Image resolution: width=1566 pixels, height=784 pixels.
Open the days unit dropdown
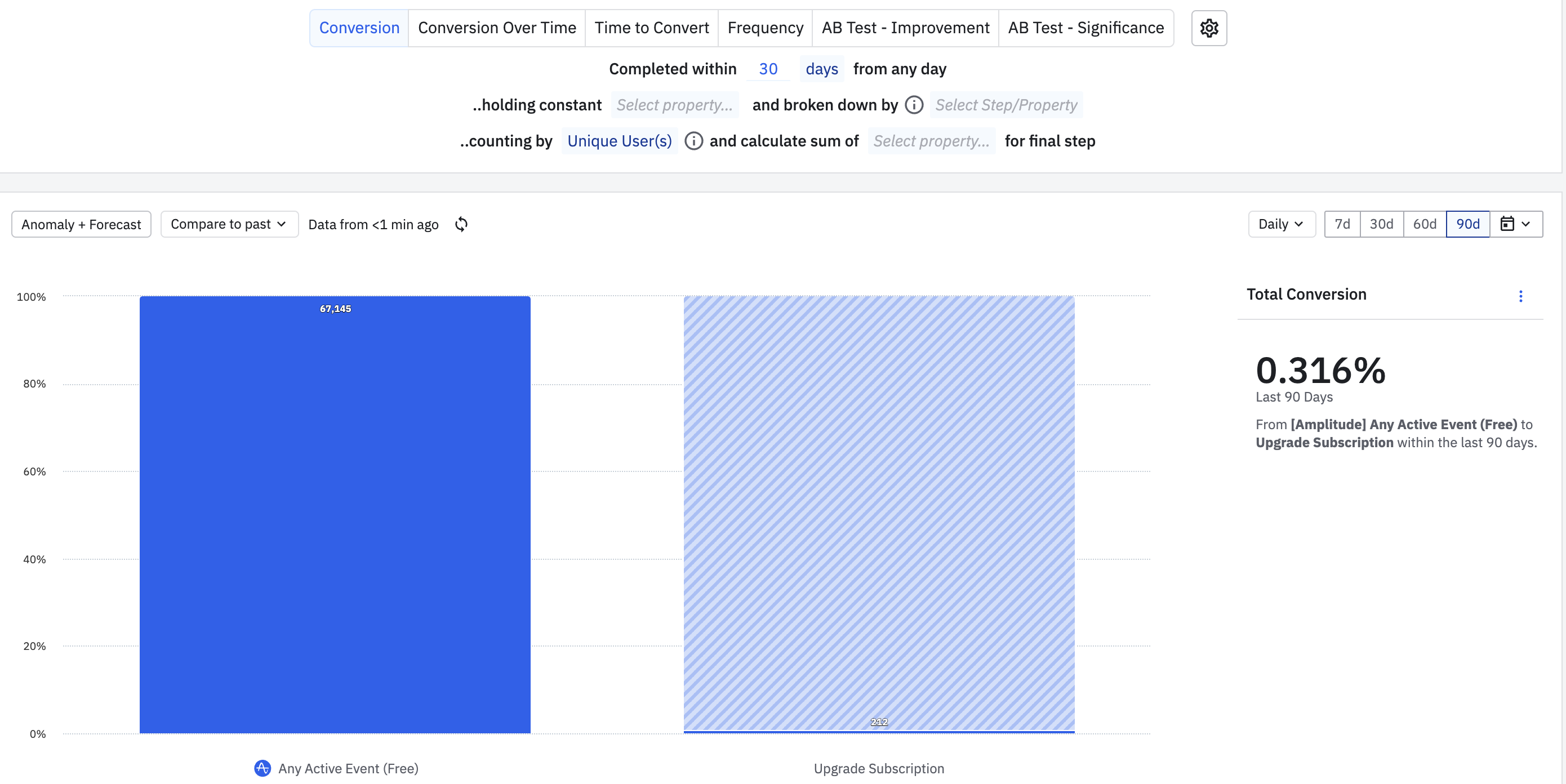tap(821, 69)
